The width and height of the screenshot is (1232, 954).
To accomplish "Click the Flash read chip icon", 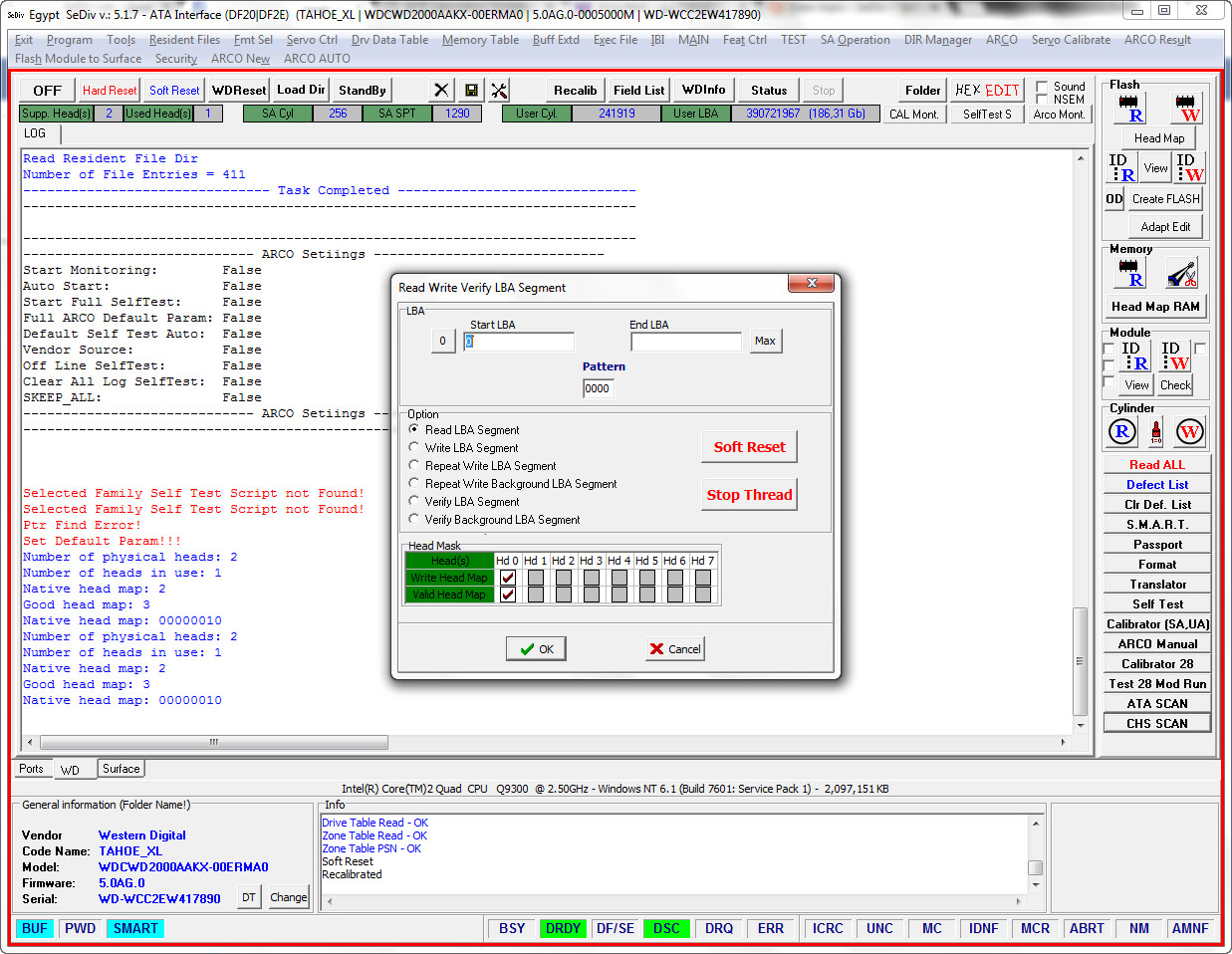I will click(1130, 108).
